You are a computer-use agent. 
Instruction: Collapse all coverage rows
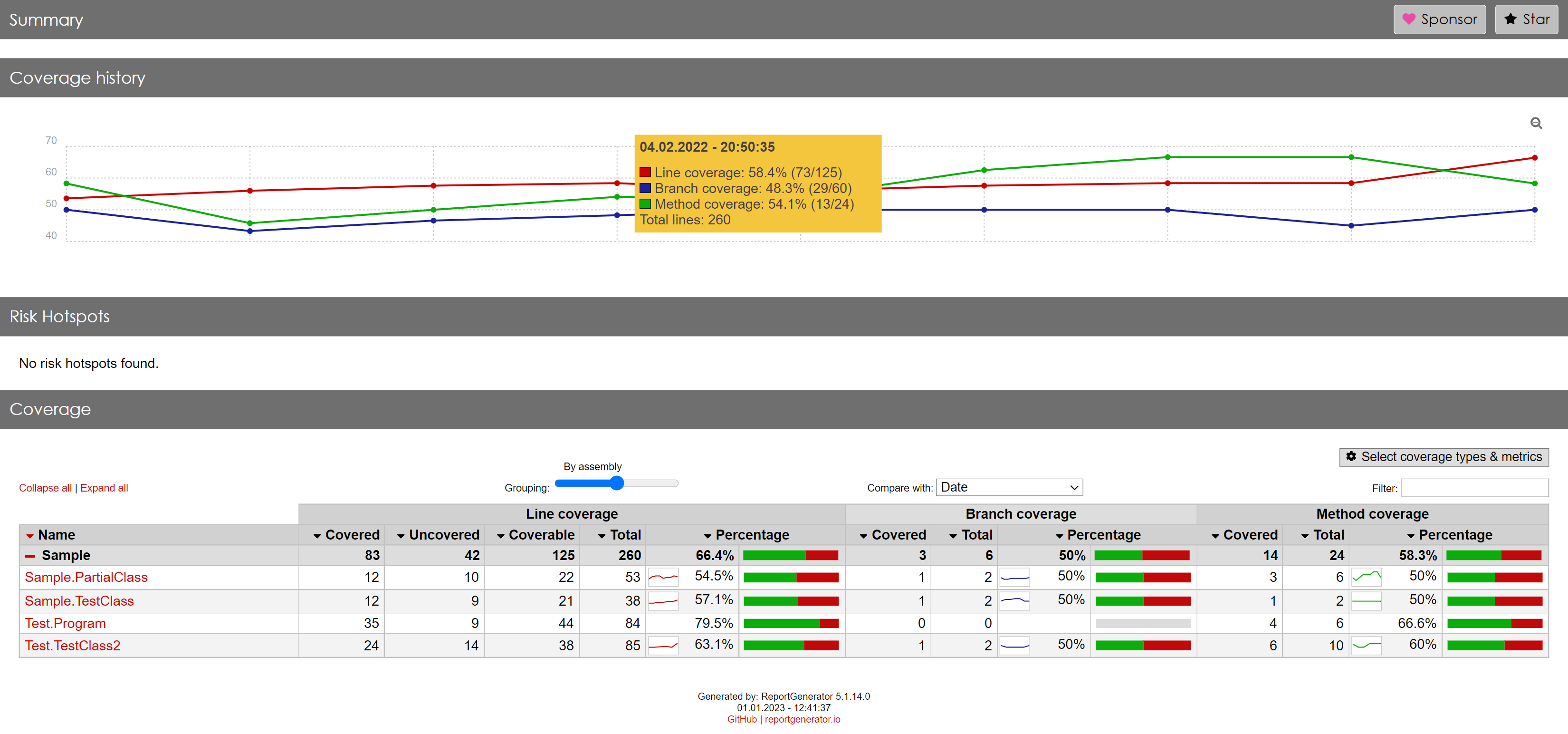pyautogui.click(x=45, y=488)
